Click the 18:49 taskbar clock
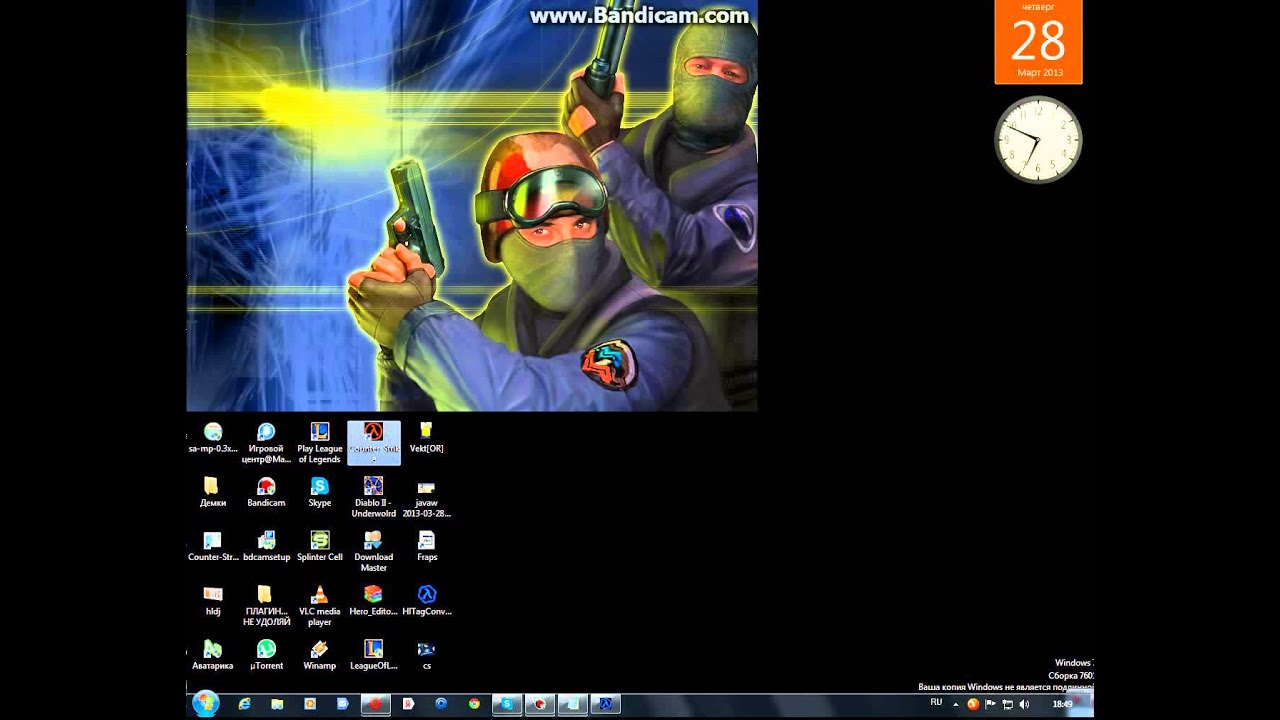The image size is (1280, 720). point(1062,704)
